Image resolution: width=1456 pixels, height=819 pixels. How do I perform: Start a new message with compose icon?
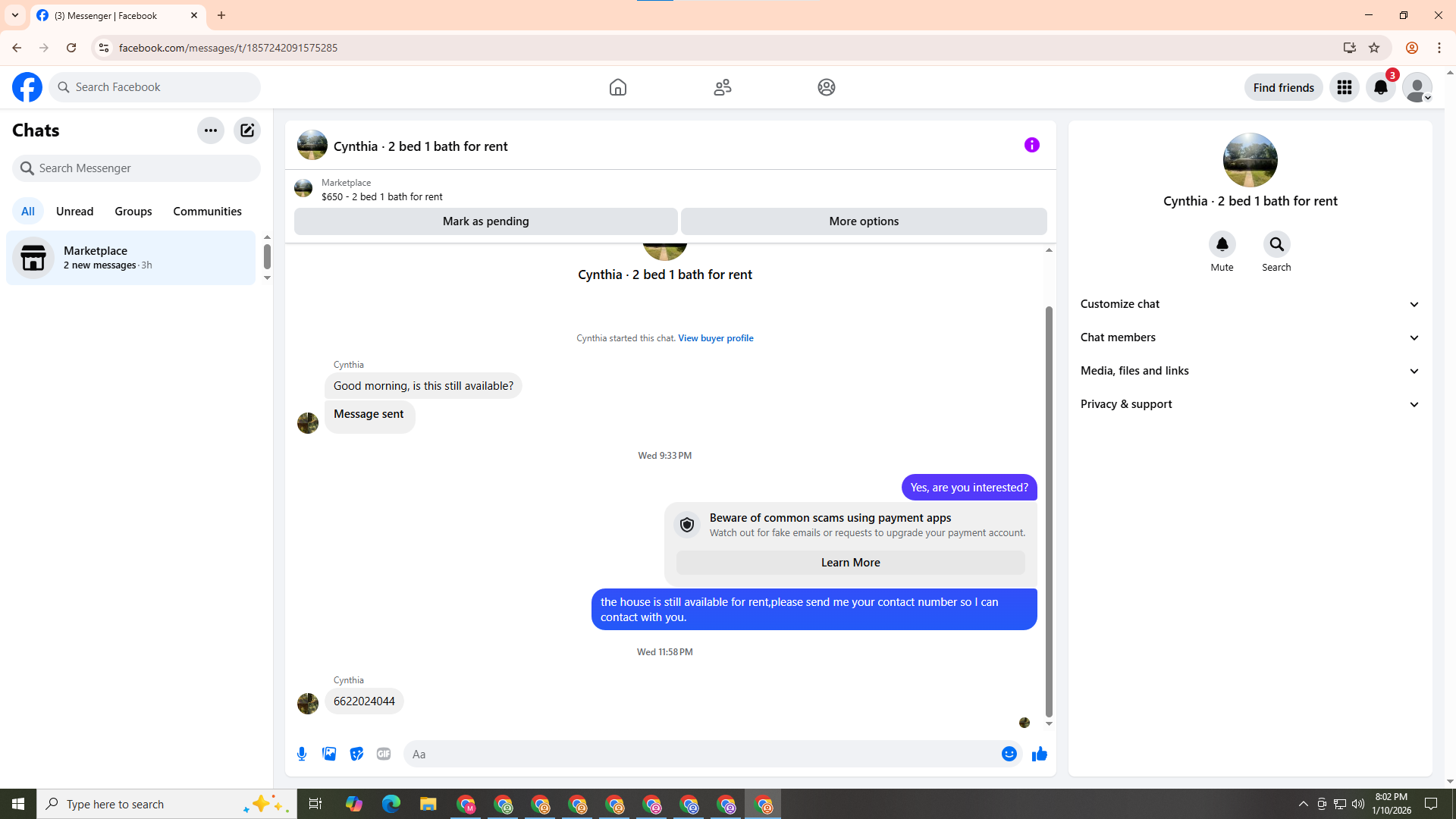(x=247, y=130)
